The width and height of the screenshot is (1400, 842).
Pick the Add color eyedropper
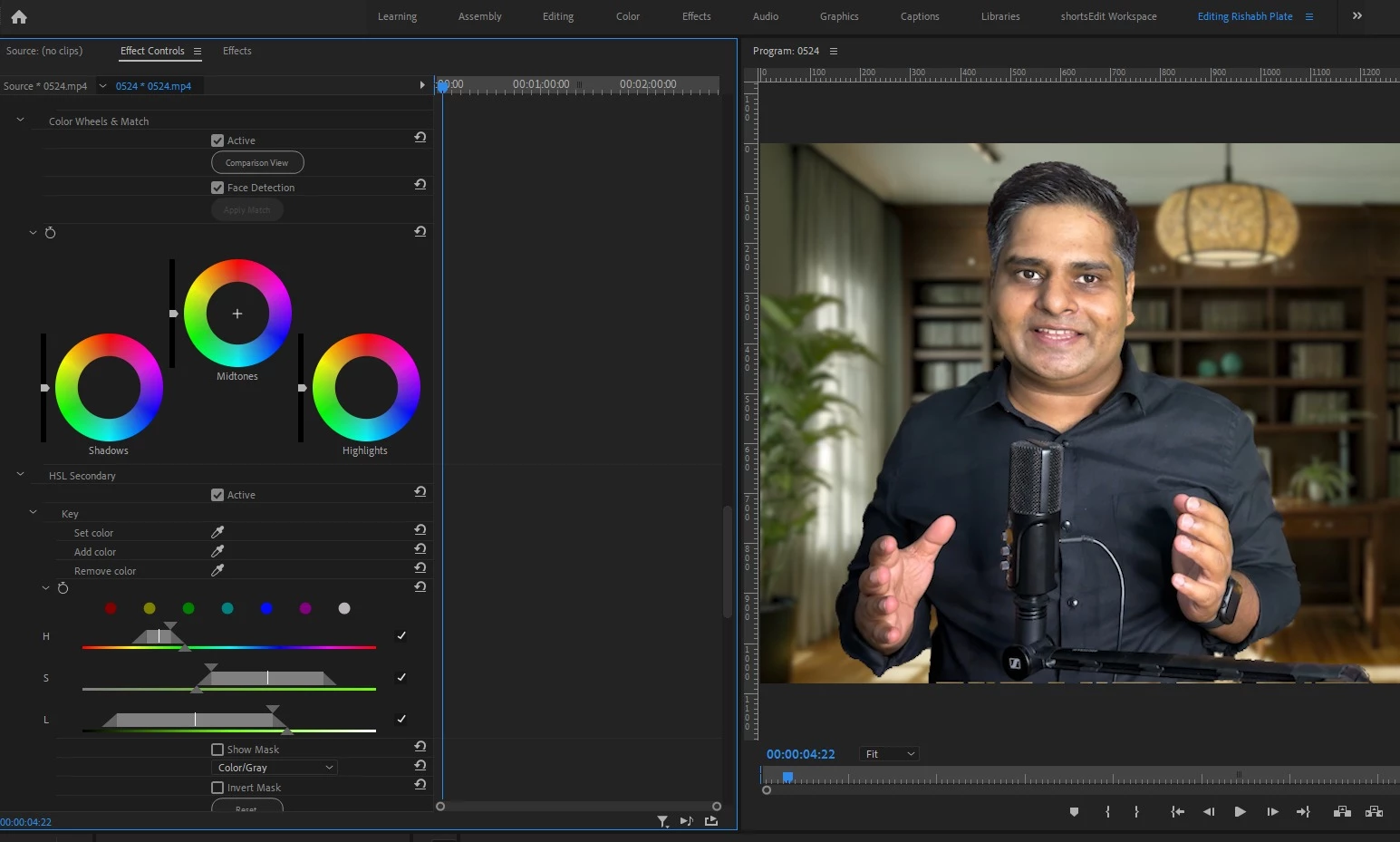pyautogui.click(x=217, y=551)
